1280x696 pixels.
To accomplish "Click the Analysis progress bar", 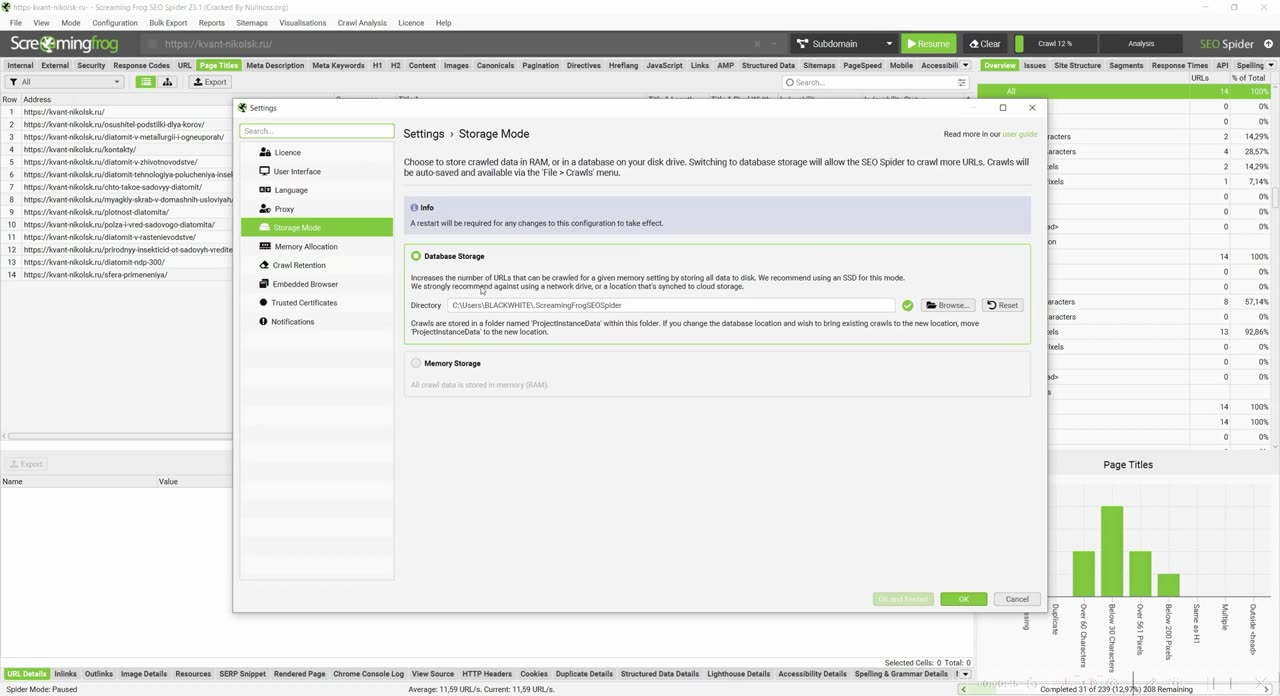I will 1141,44.
